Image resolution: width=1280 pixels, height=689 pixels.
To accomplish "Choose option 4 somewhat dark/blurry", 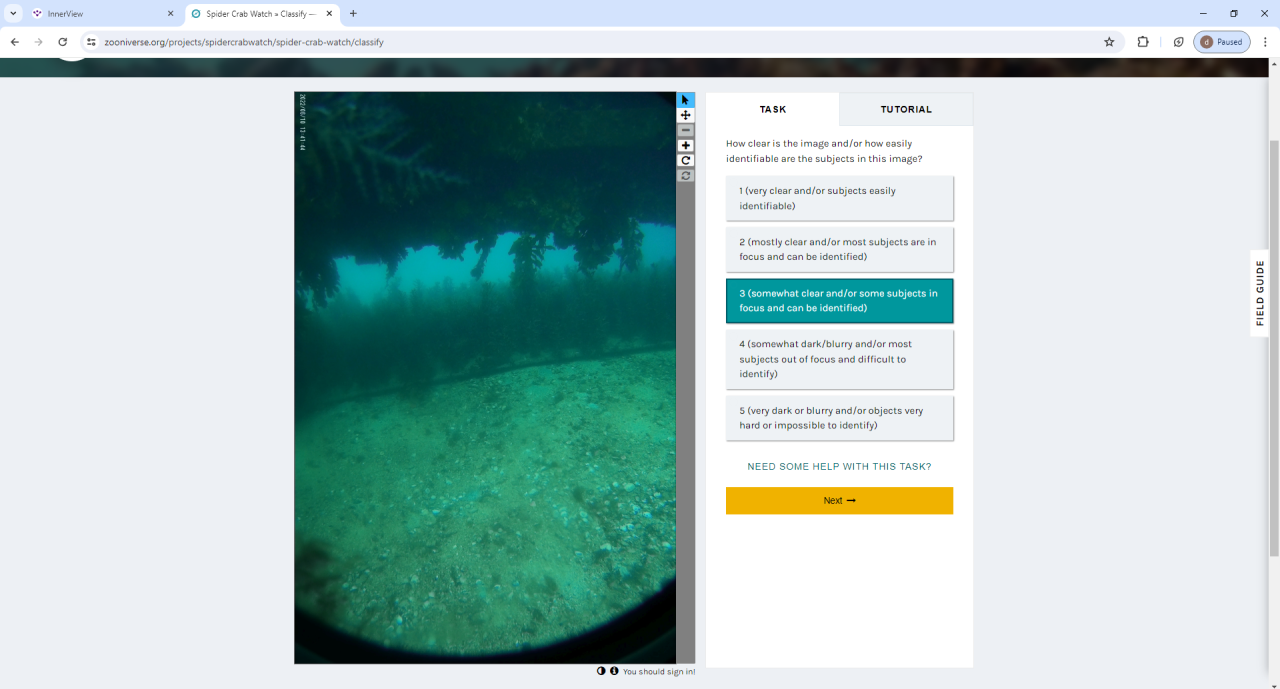I will 839,359.
